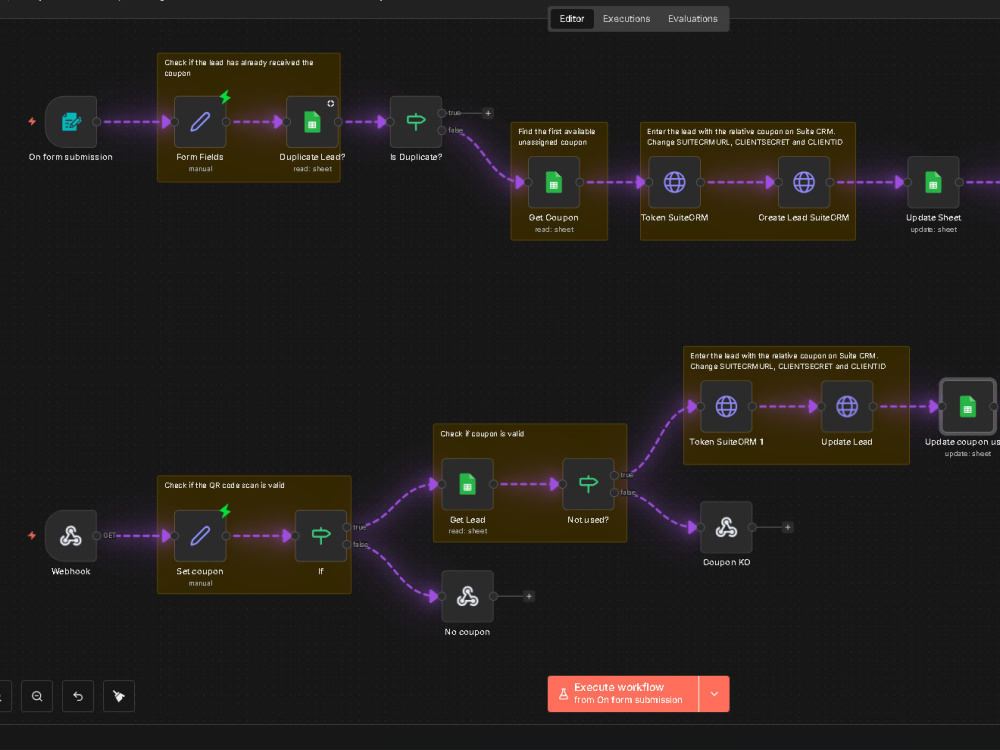Viewport: 1000px width, 750px height.
Task: Click the pinned-data lightning badge on Set coupon
Action: tap(225, 511)
